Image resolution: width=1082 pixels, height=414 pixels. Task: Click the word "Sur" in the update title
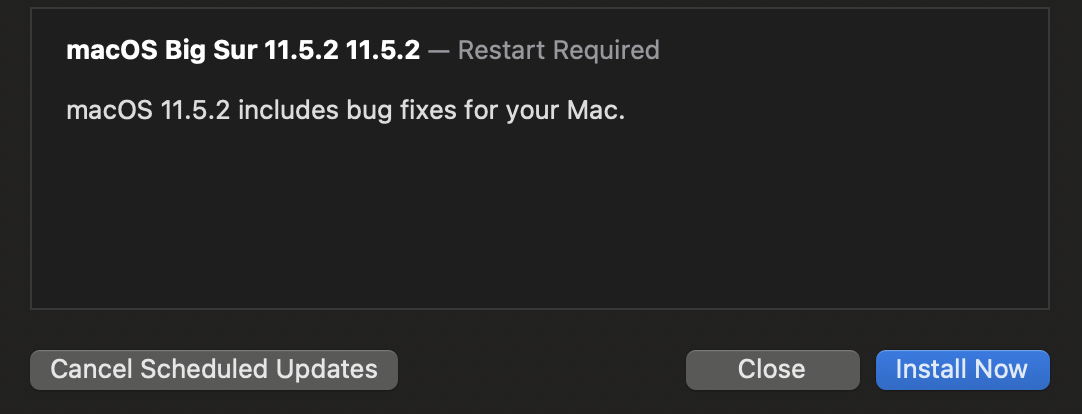pyautogui.click(x=232, y=50)
